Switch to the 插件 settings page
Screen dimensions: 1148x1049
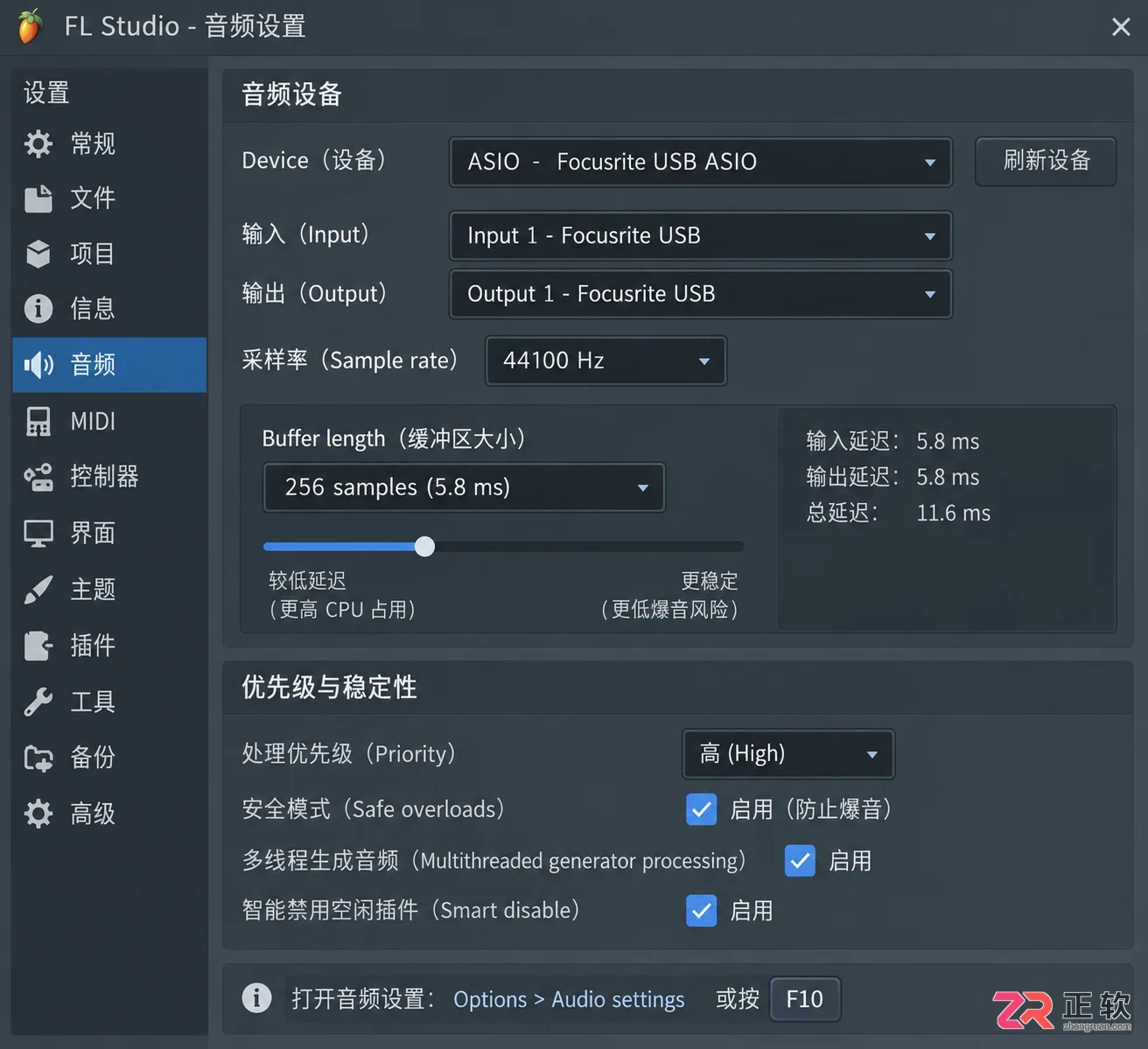[109, 646]
